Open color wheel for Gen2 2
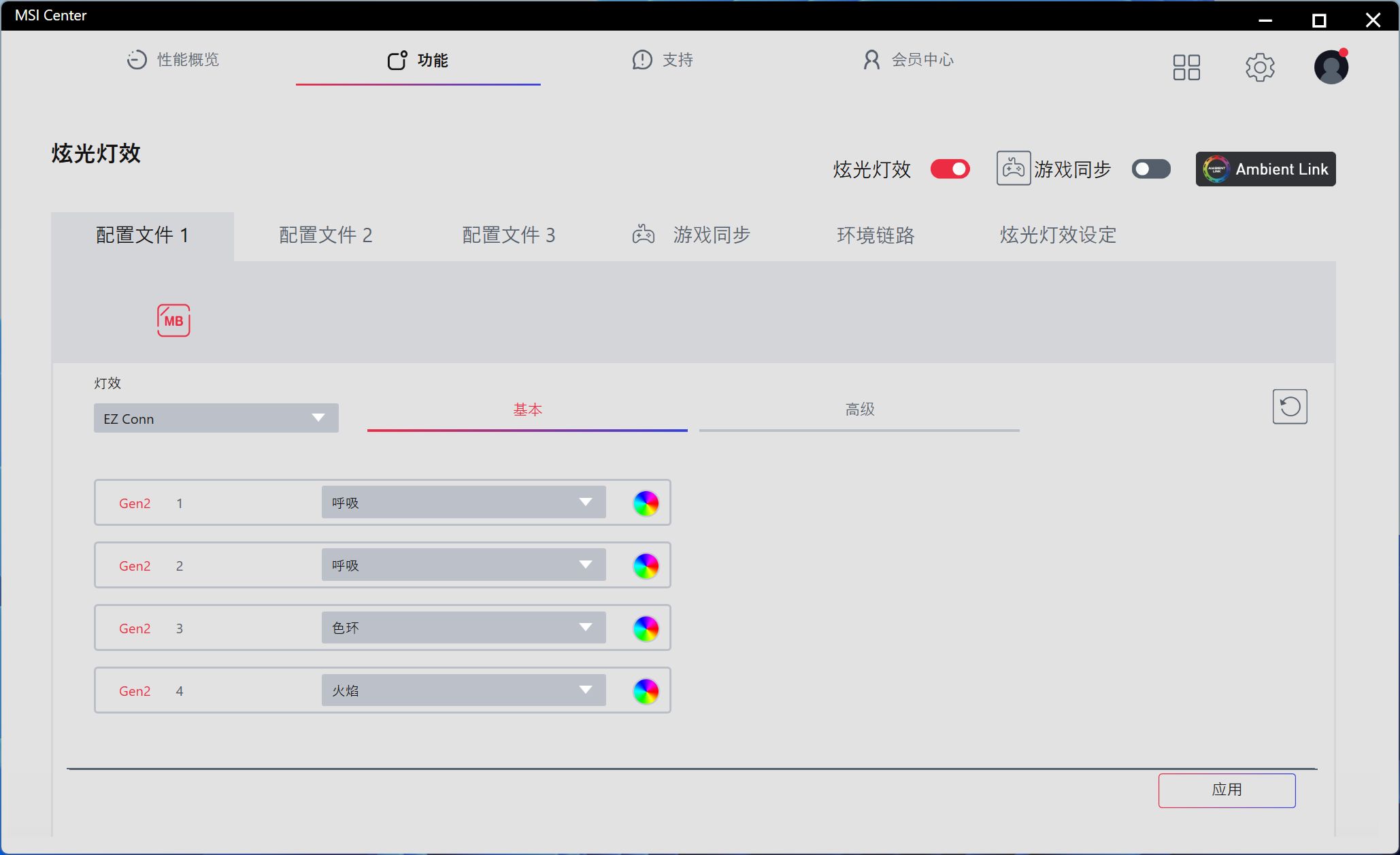Viewport: 1400px width, 855px height. (x=646, y=566)
